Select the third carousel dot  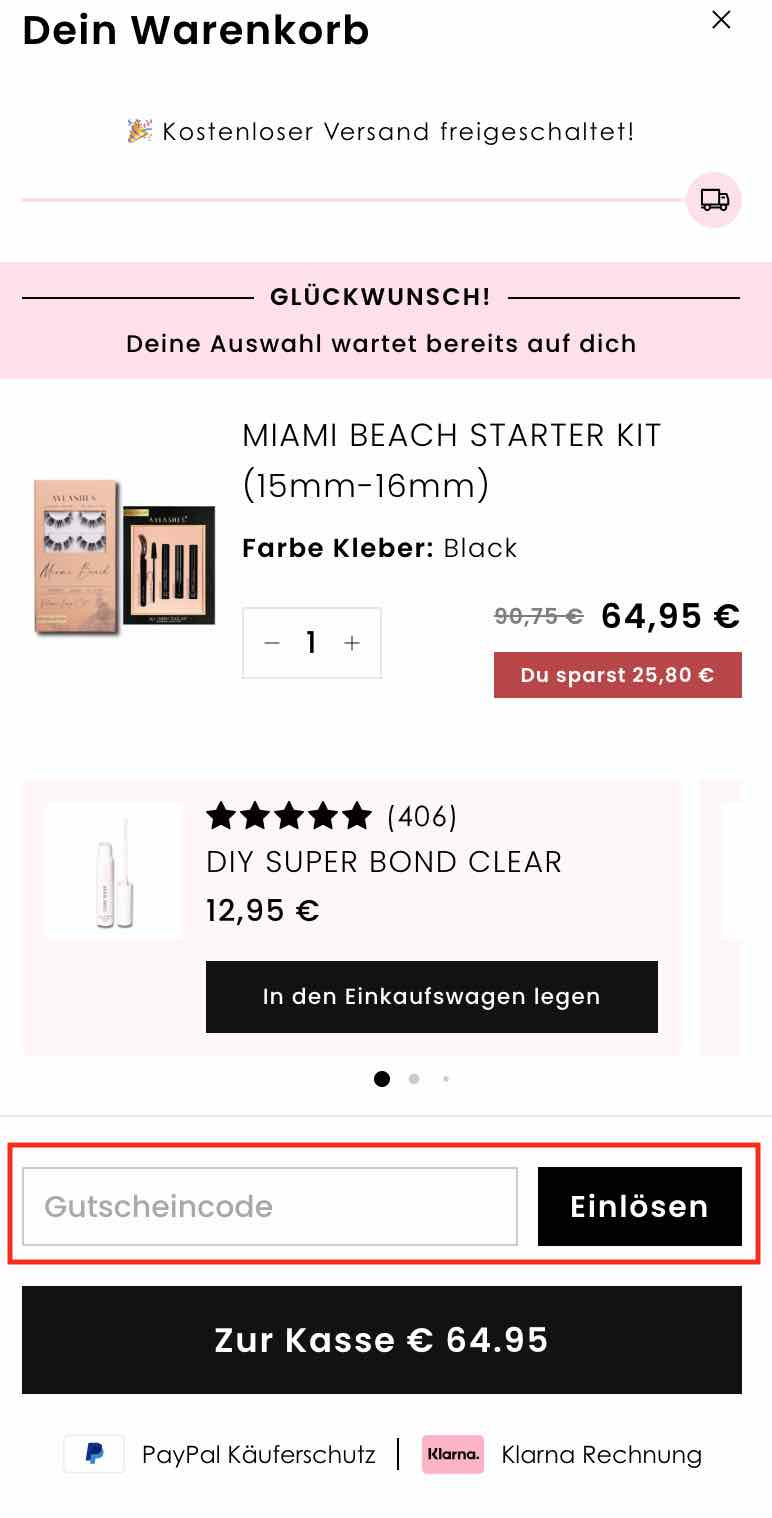pyautogui.click(x=446, y=1079)
